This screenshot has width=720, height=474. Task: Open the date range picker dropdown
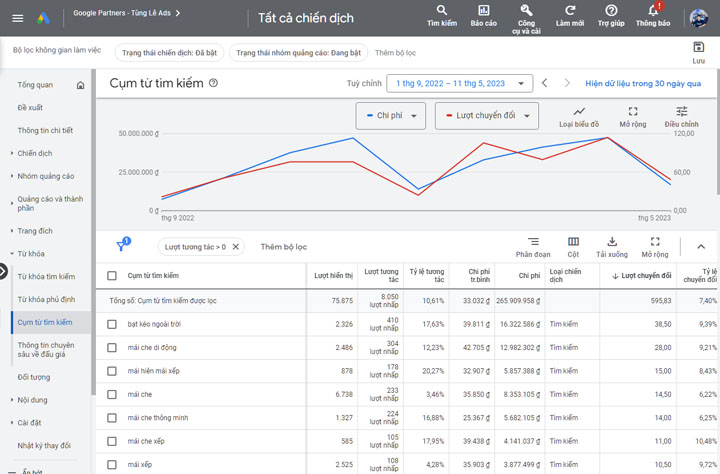460,84
